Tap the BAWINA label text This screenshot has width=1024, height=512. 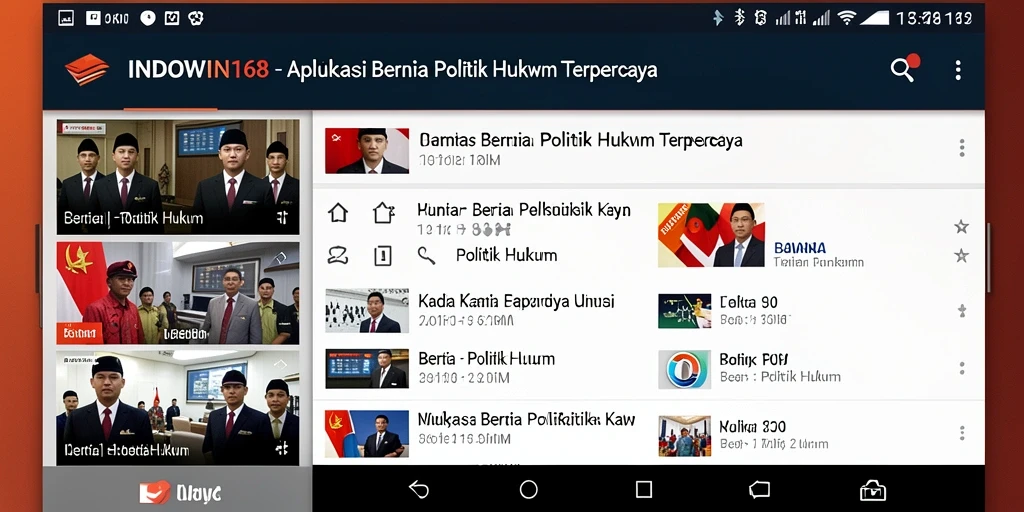799,248
